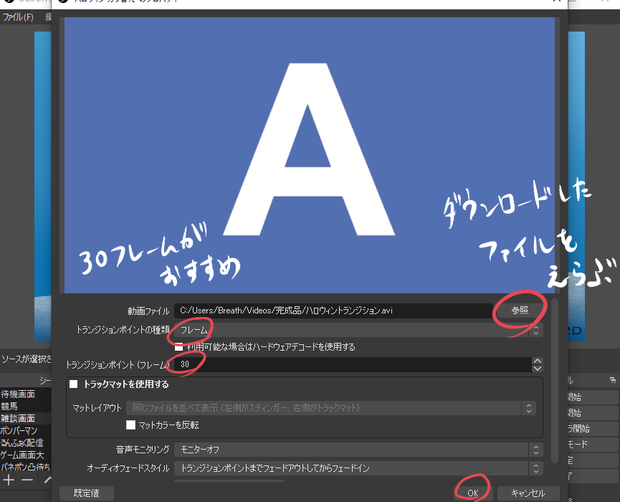The image size is (620, 502).
Task: Toggle マットカラーを反転 checkbox
Action: pos(130,425)
